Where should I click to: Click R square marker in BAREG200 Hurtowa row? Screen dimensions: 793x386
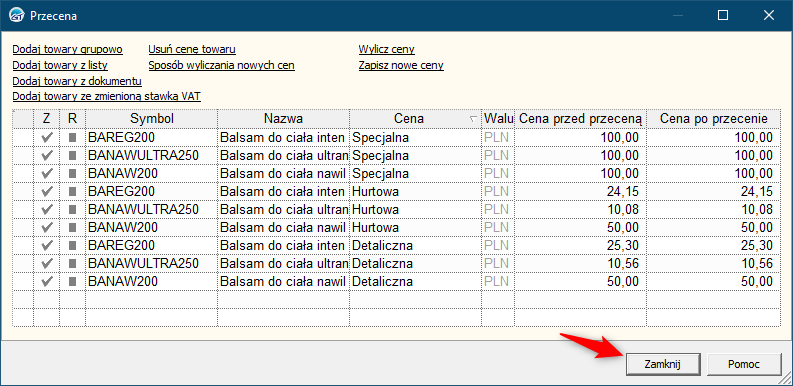(72, 192)
